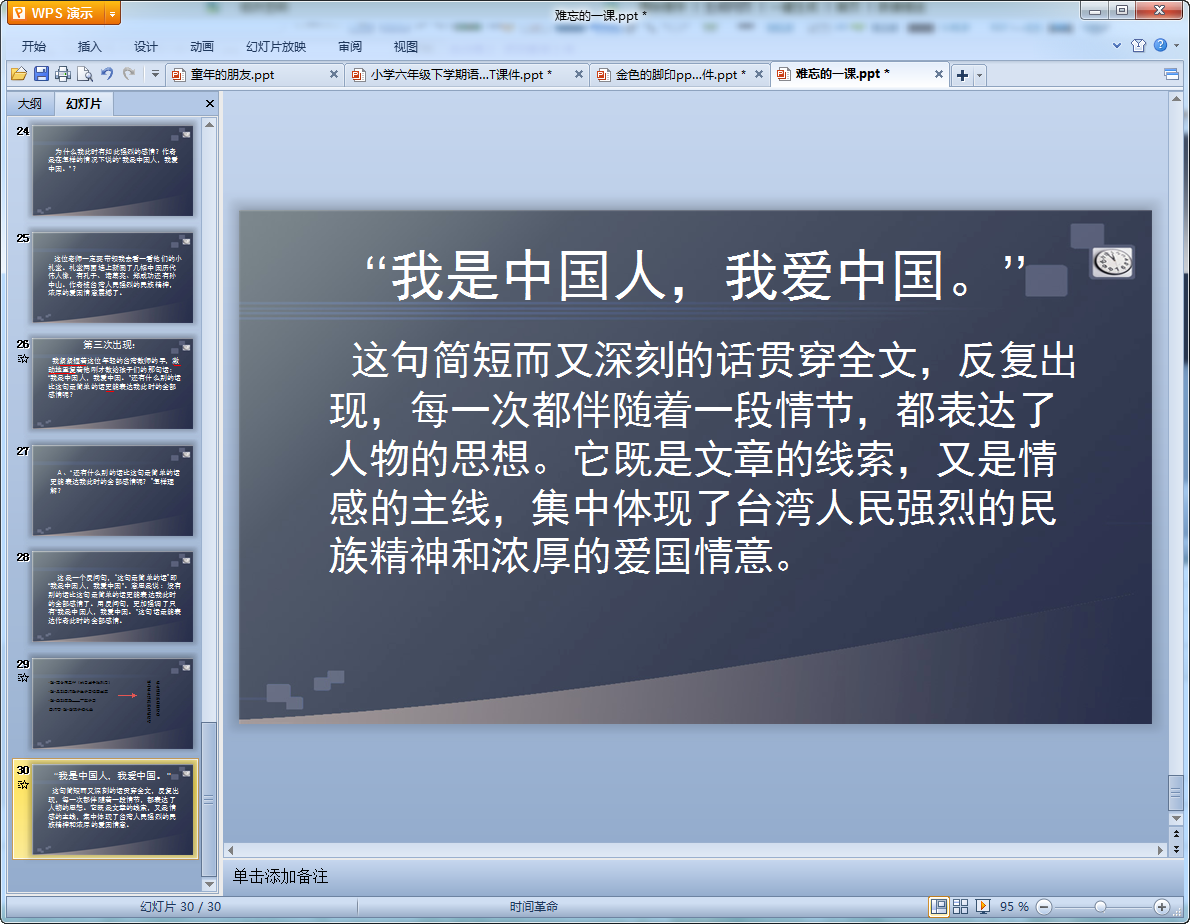Viewport: 1190px width, 924px height.
Task: Click the notes field 单击添加备注
Action: click(x=280, y=876)
